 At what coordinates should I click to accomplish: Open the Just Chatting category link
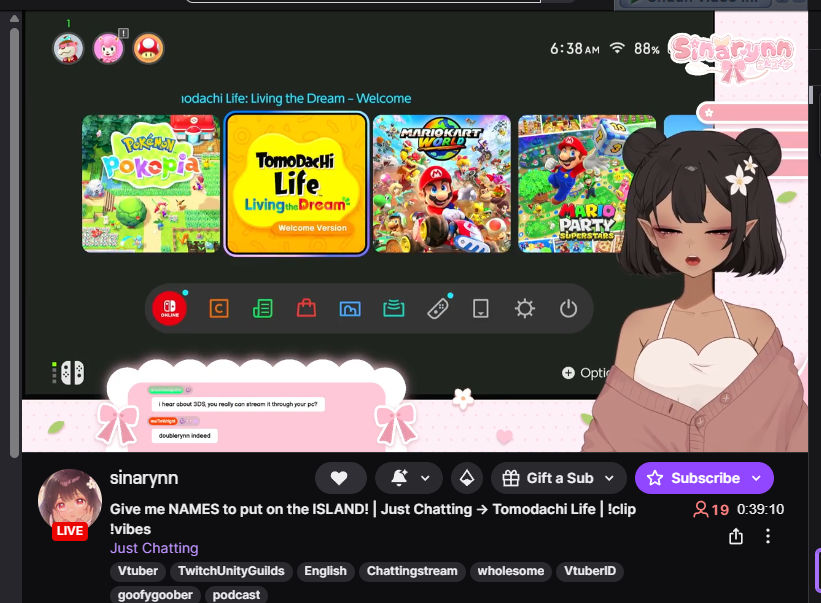pos(154,548)
